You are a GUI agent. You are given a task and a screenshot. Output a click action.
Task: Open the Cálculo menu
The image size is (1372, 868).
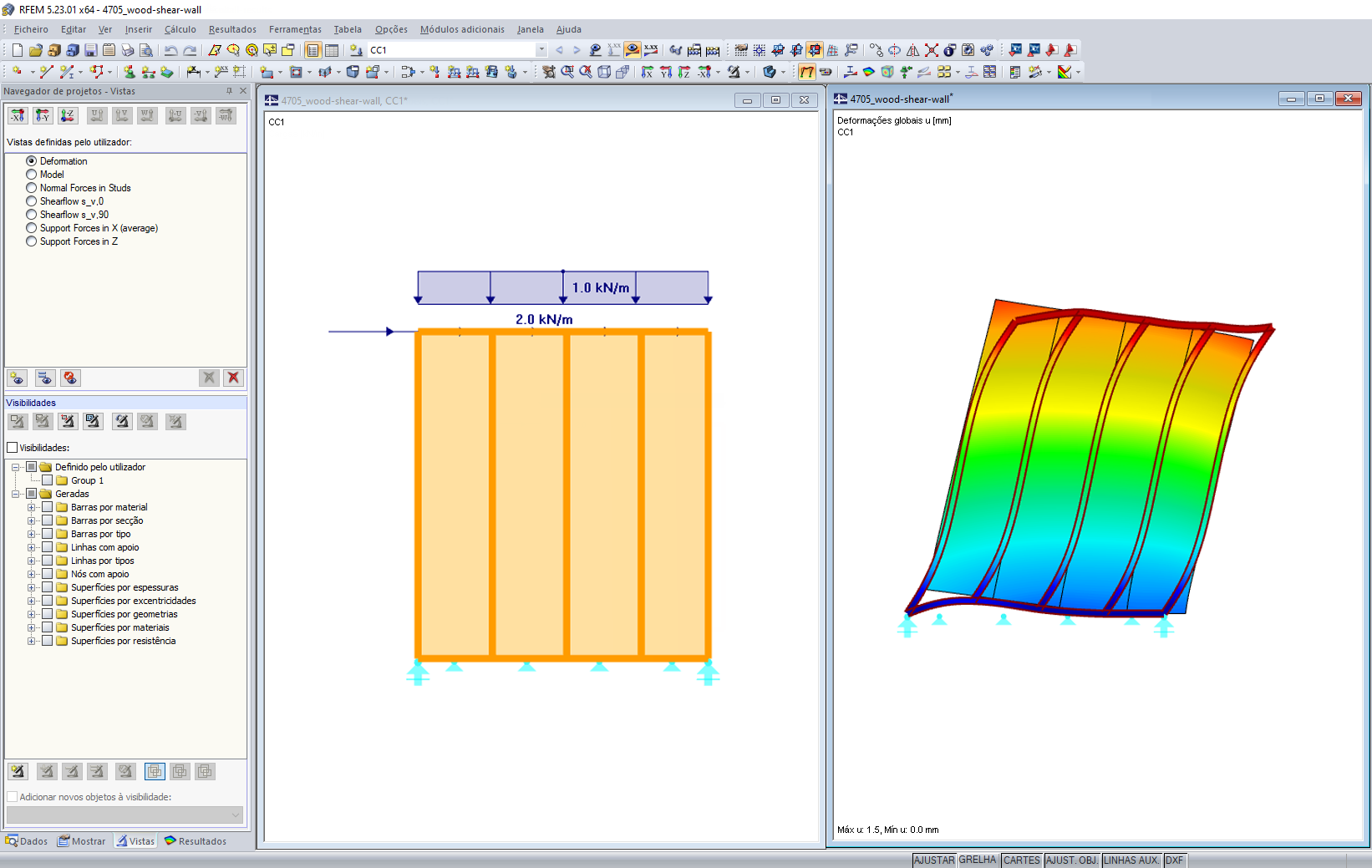[x=180, y=29]
